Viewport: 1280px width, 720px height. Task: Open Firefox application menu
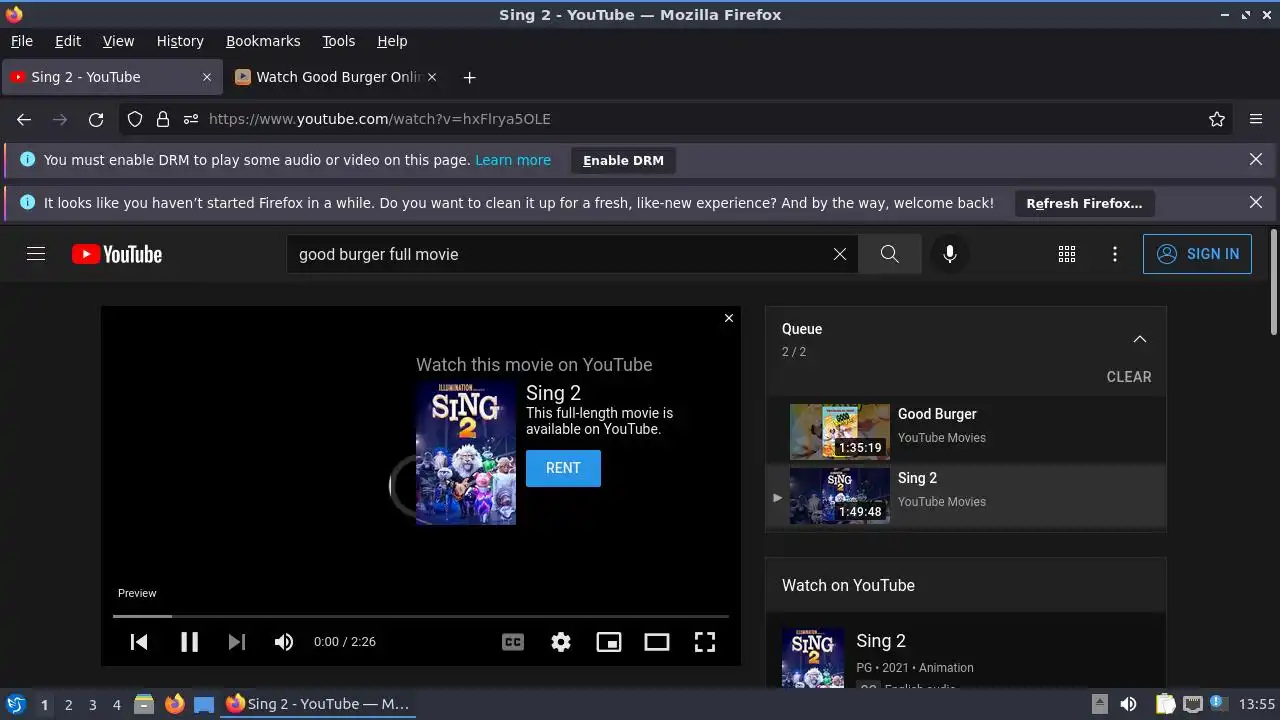[1256, 119]
